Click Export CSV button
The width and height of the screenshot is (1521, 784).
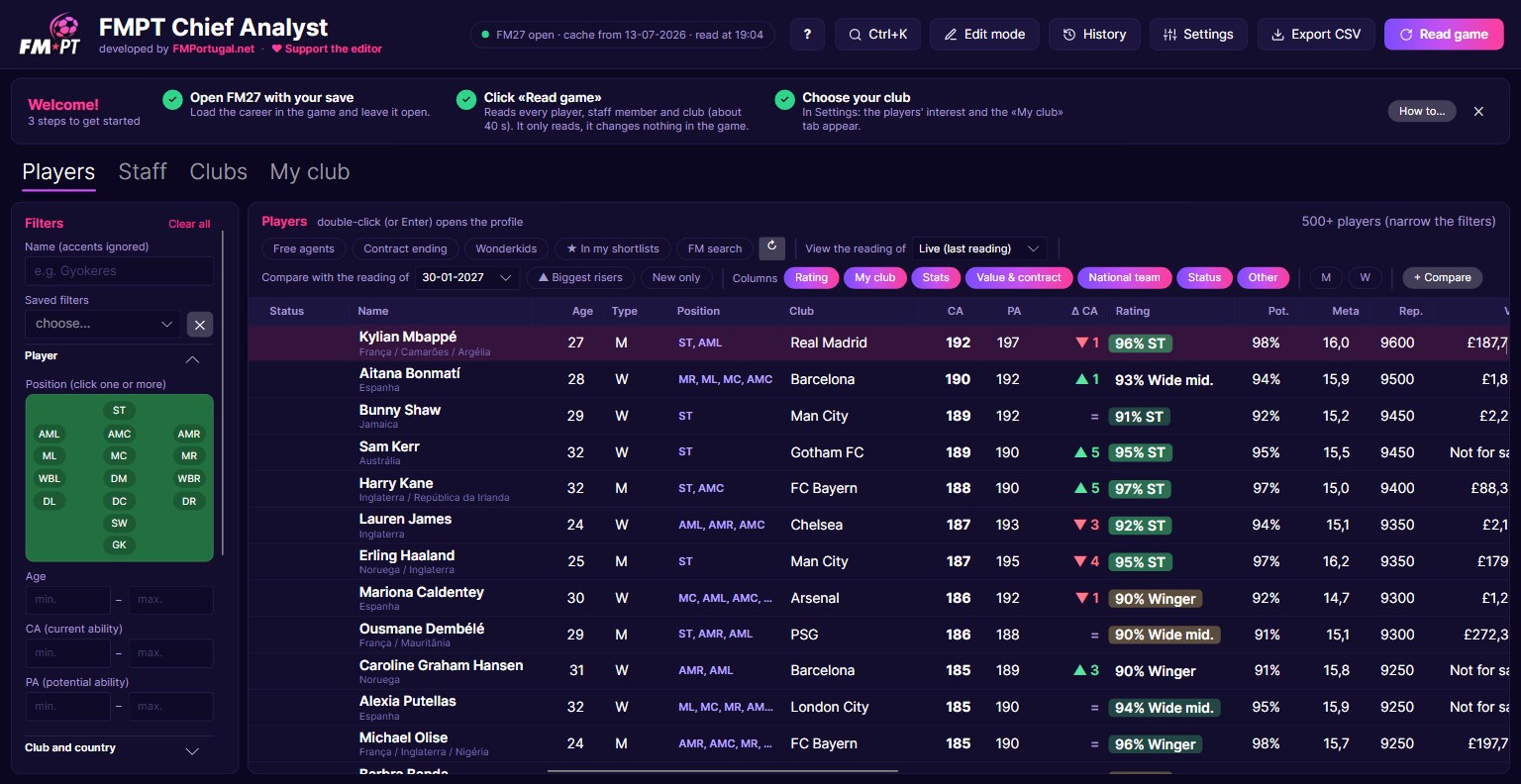[x=1316, y=35]
